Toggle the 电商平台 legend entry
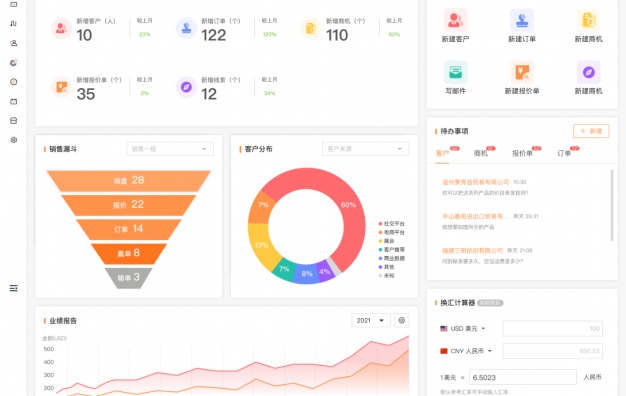This screenshot has height=396, width=626. (x=392, y=232)
